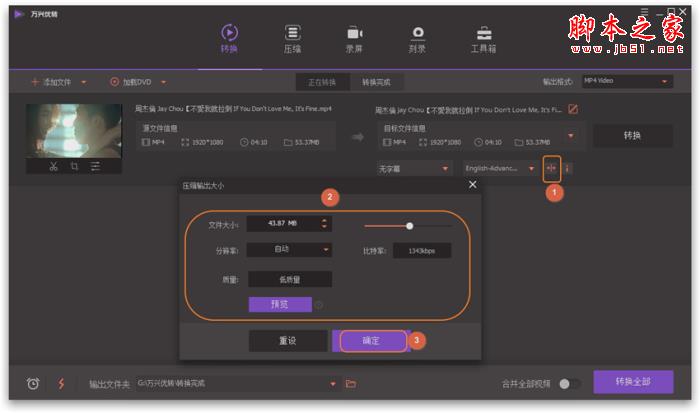Close the 压缩输出大小 dialog
Viewport: 700px width, 413px height.
pyautogui.click(x=473, y=184)
